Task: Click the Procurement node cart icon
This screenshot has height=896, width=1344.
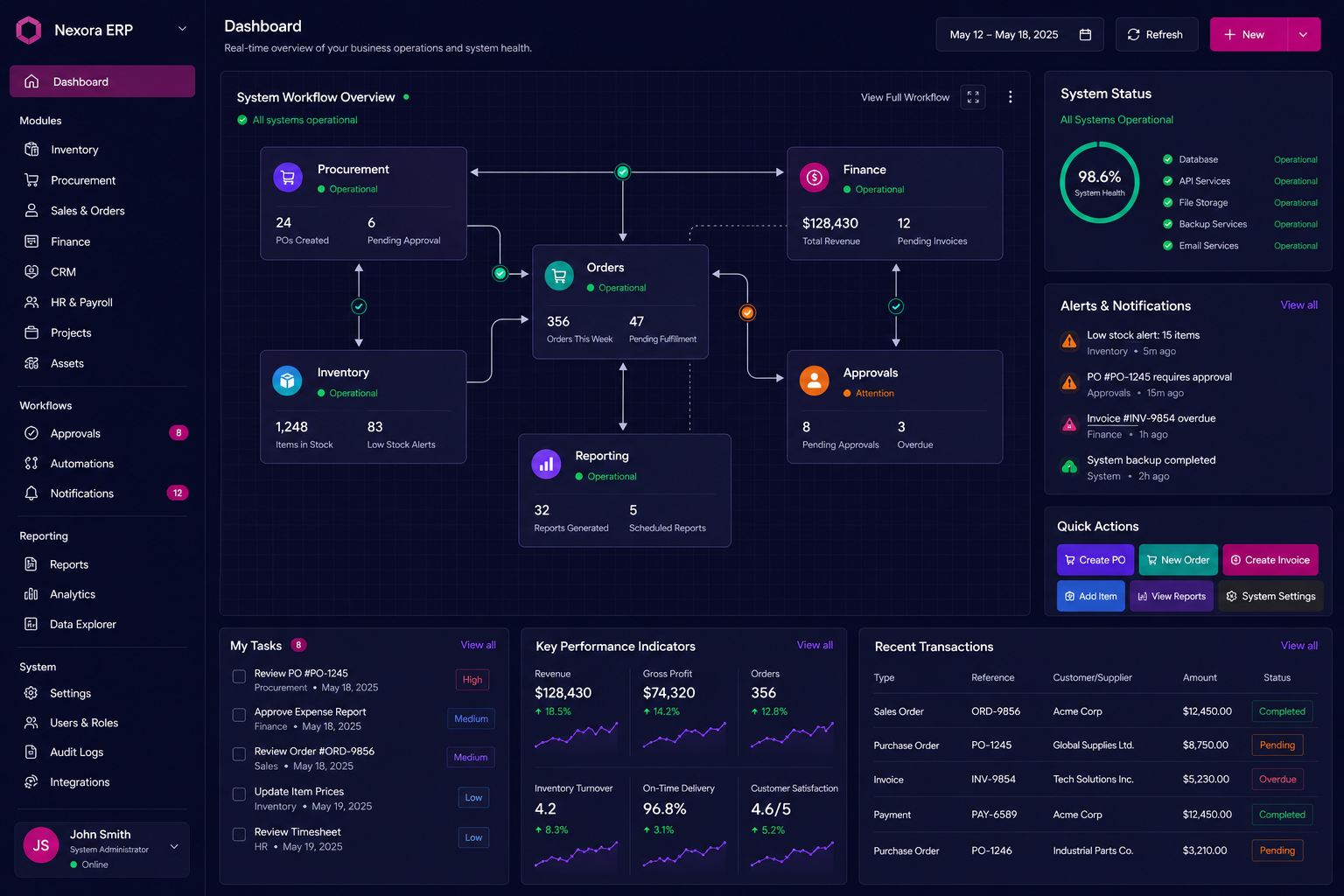Action: pyautogui.click(x=288, y=178)
